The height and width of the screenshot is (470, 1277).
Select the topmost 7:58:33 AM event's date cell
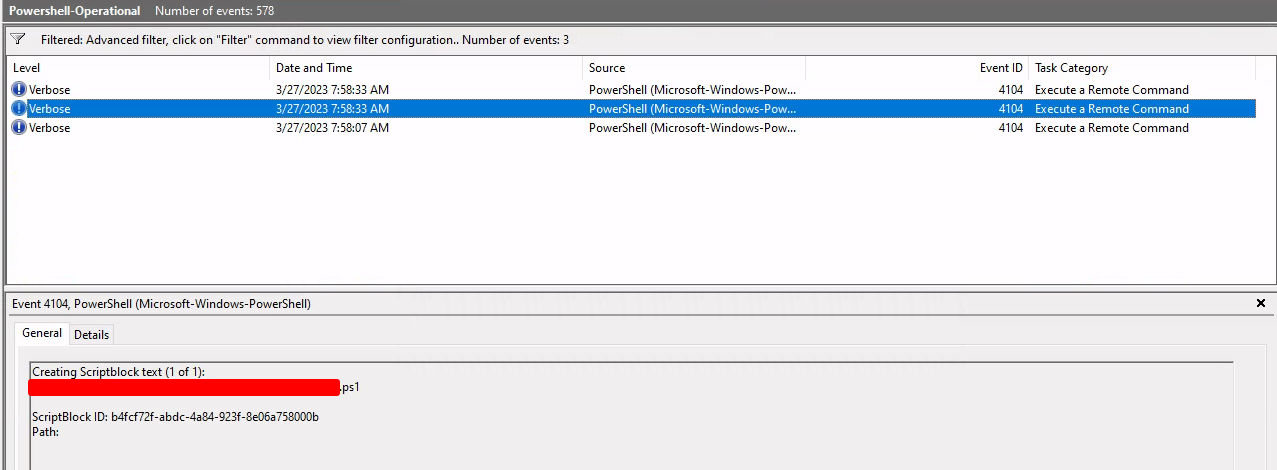point(332,90)
